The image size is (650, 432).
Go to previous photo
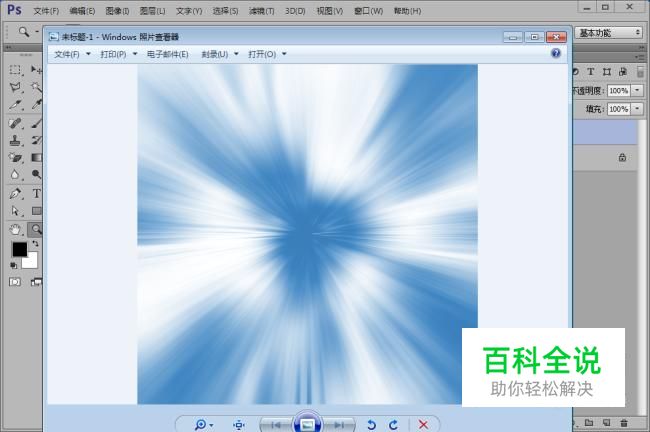(x=276, y=425)
